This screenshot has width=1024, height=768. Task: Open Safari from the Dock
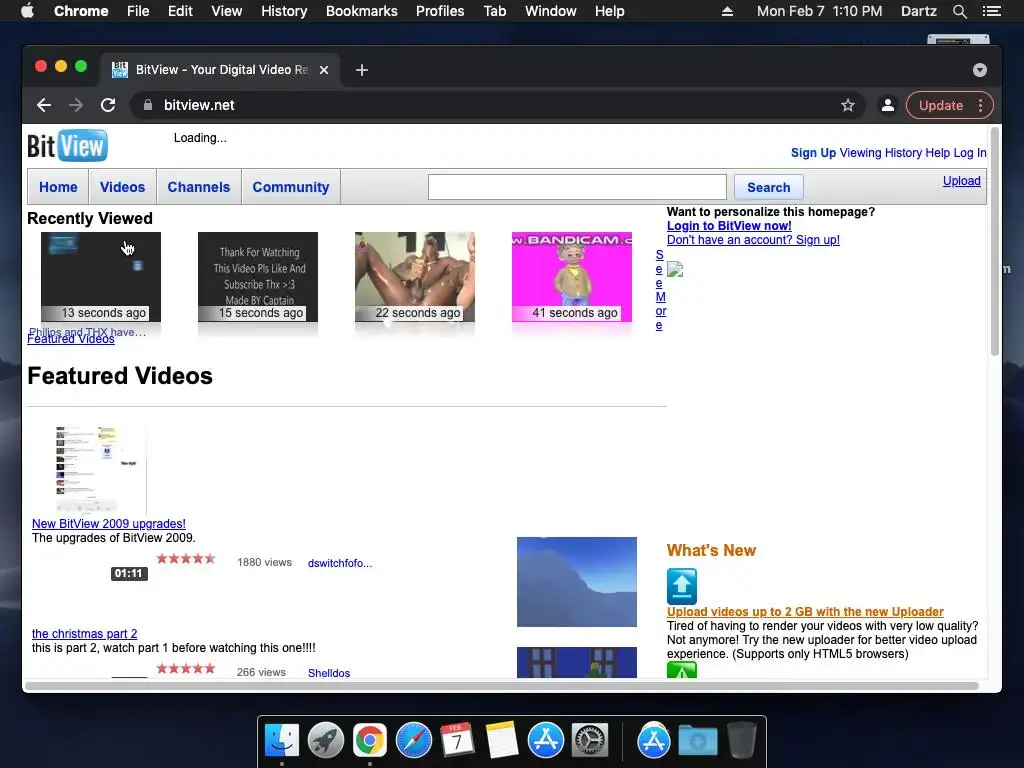[x=413, y=741]
